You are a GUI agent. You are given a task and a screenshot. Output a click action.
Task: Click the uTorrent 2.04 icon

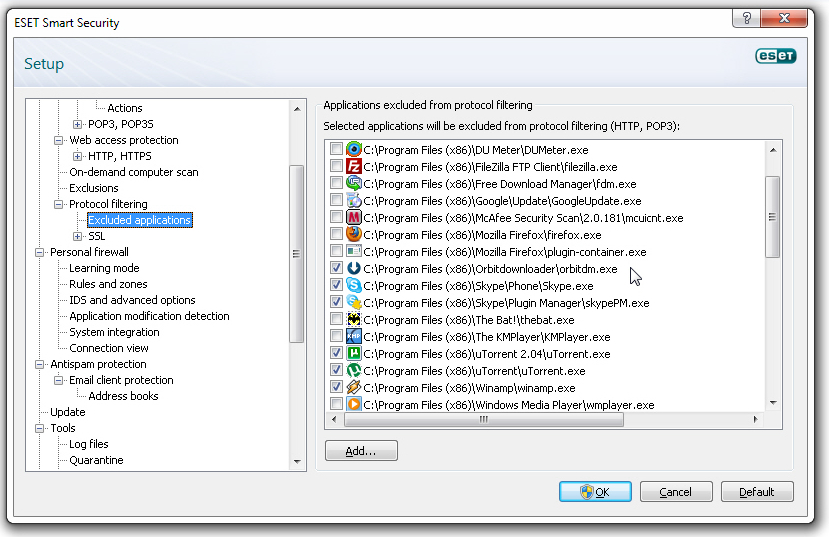[354, 353]
